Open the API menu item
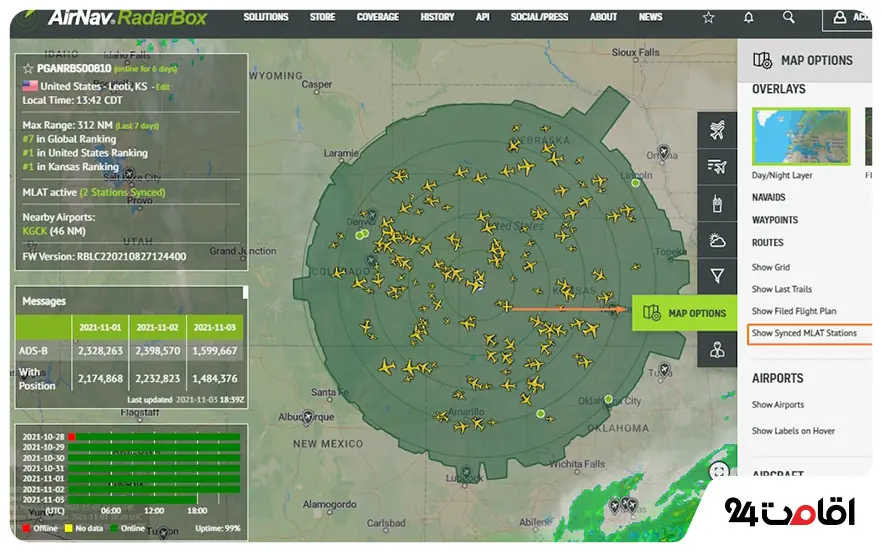882x552 pixels. 482,17
